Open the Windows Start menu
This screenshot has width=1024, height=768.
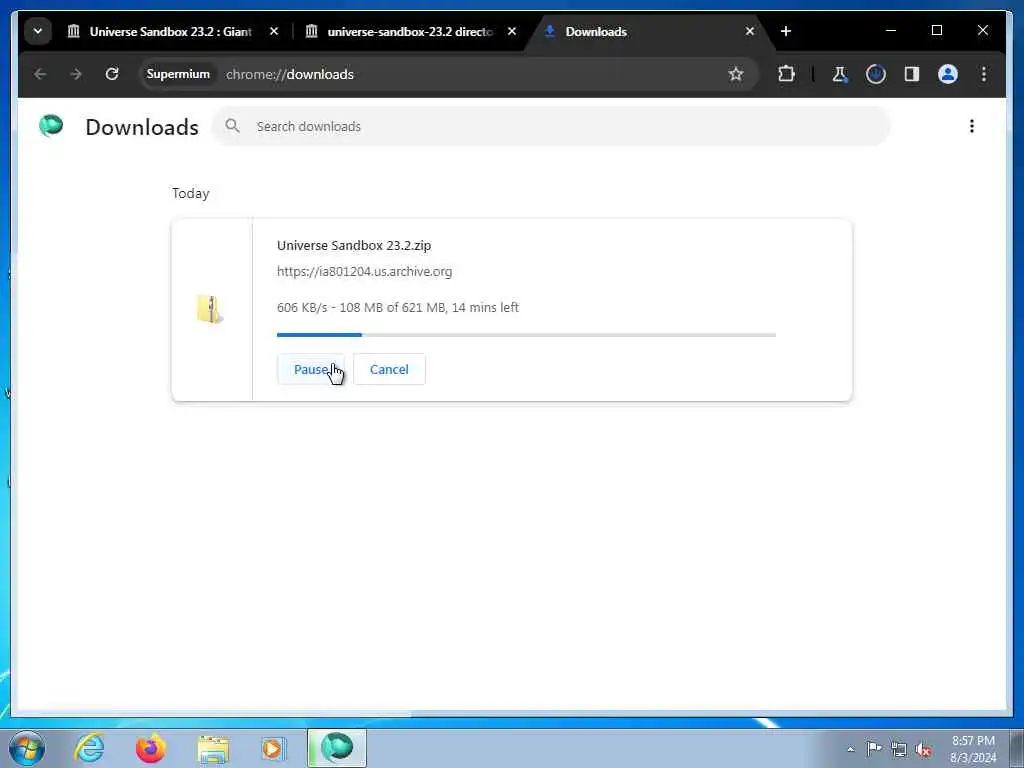[x=27, y=748]
